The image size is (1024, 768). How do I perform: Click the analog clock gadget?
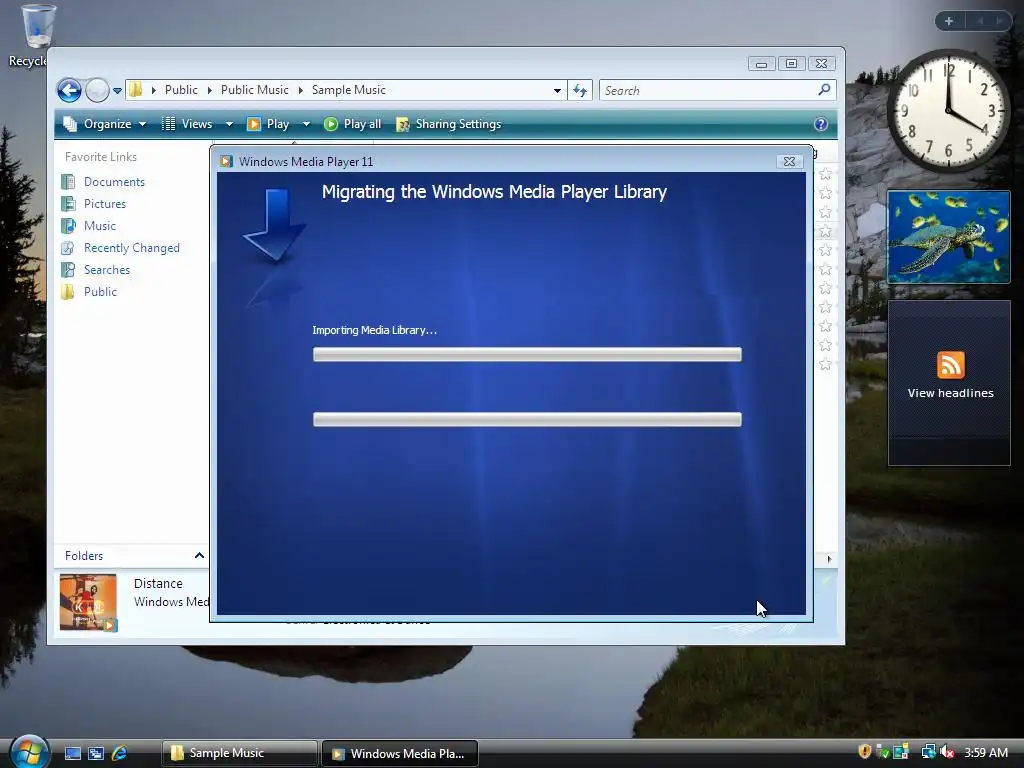point(949,110)
